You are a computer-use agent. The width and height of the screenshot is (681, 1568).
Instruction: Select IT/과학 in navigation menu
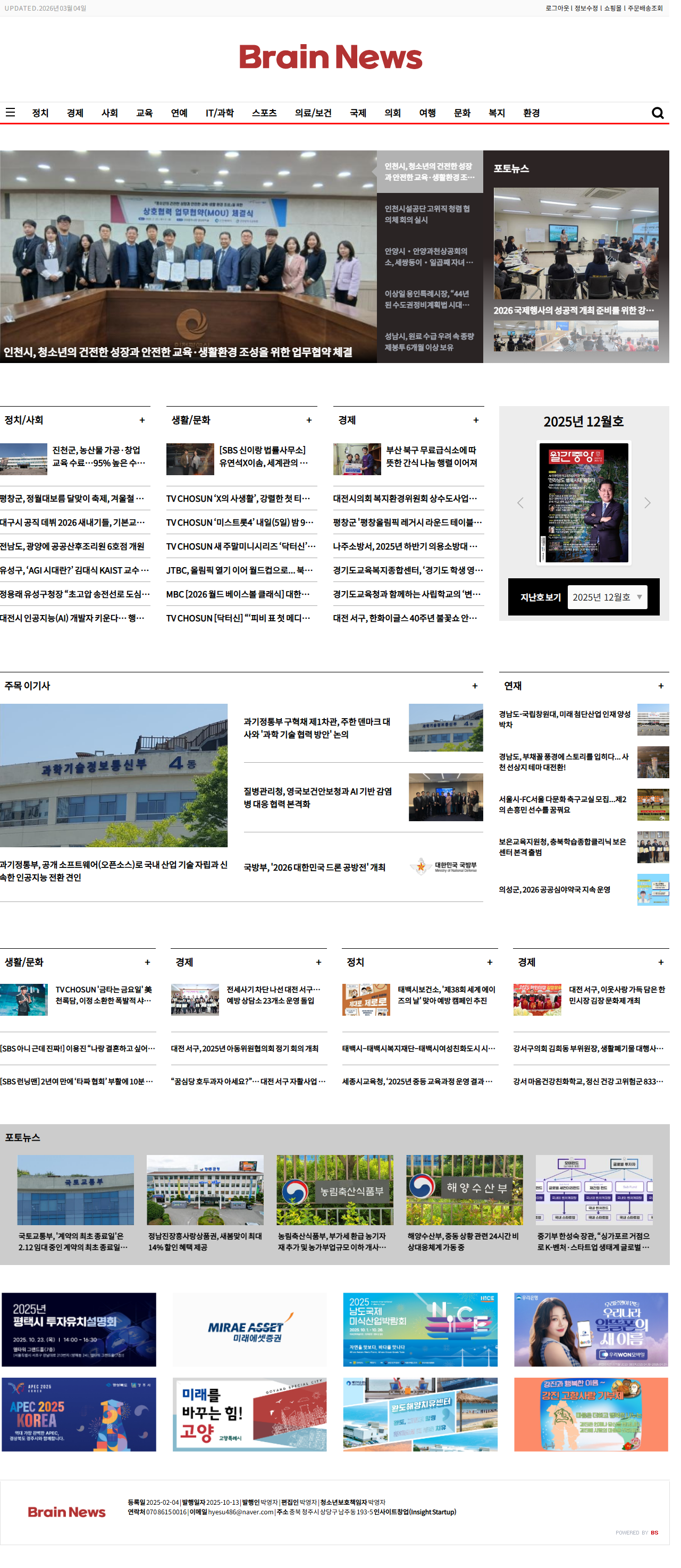[223, 114]
